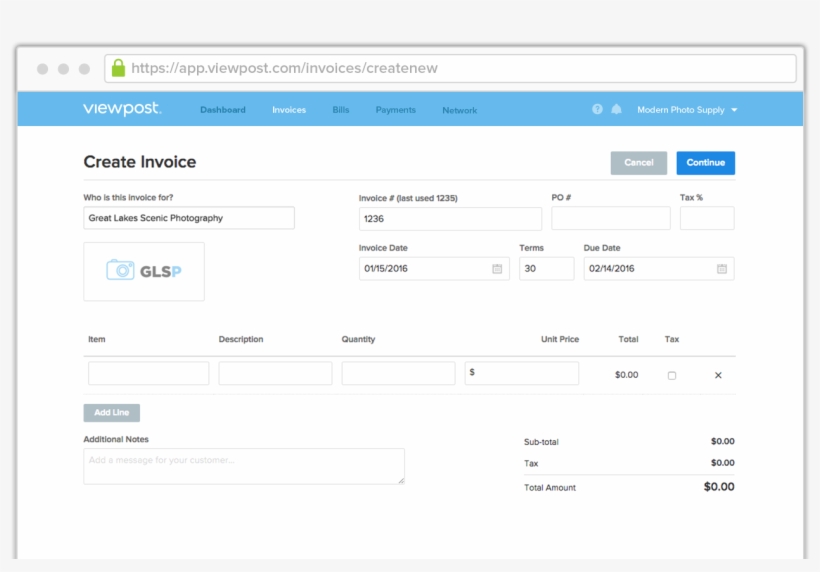The width and height of the screenshot is (820, 572).
Task: Go to the Dashboard tab
Action: [x=223, y=110]
